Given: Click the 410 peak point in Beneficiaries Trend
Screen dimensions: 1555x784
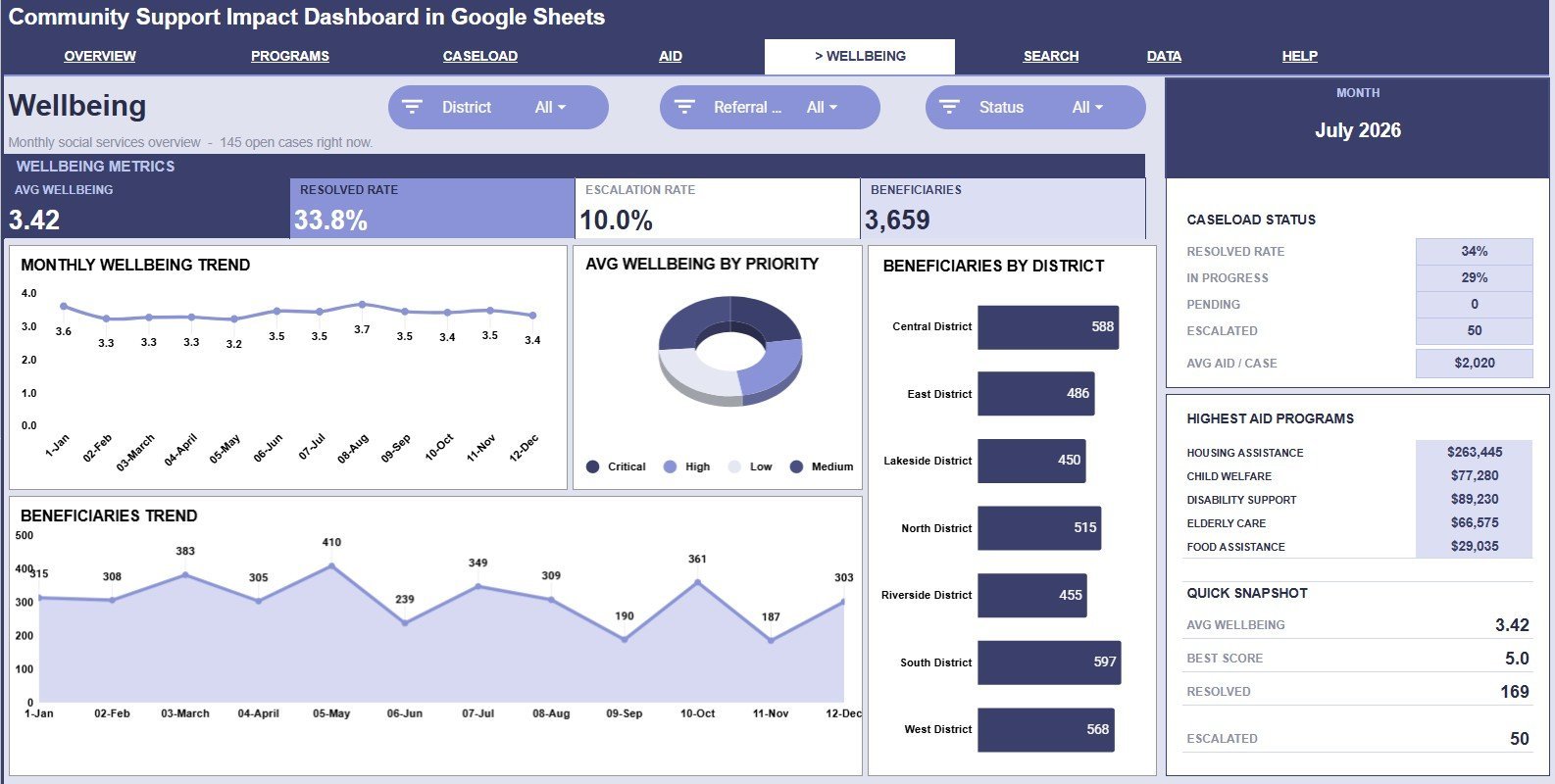Looking at the screenshot, I should click(x=331, y=565).
